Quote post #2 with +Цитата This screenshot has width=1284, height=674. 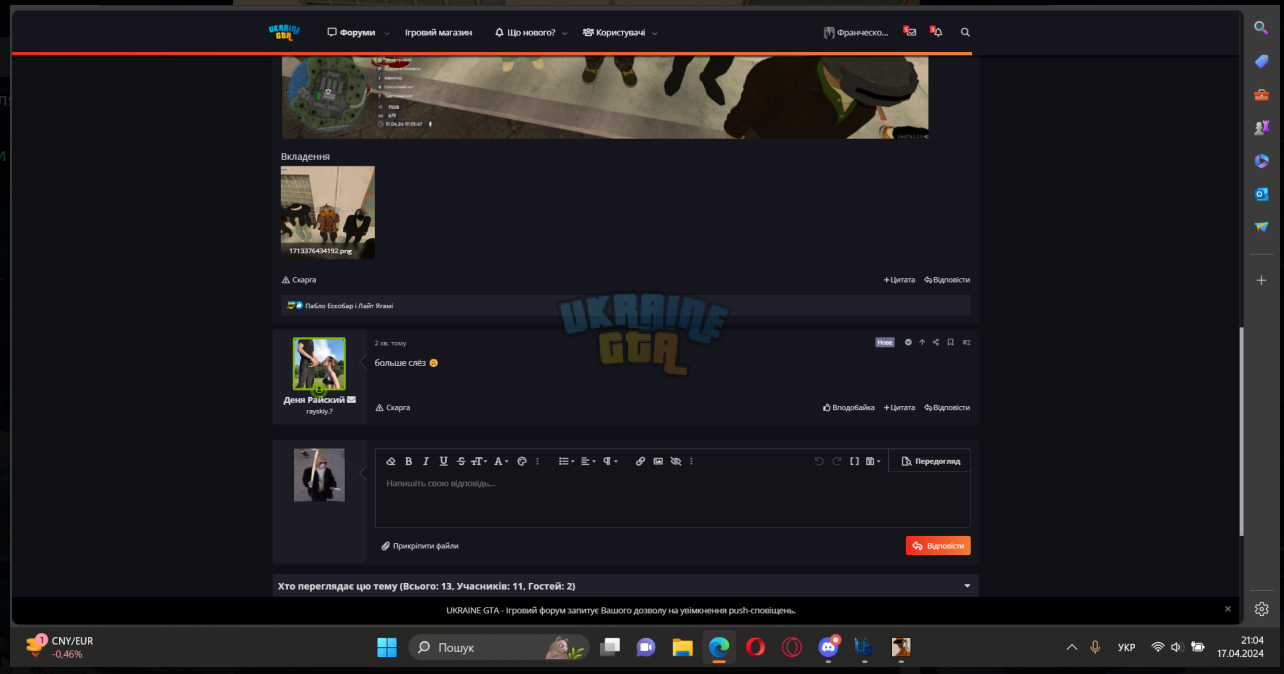[x=899, y=408]
